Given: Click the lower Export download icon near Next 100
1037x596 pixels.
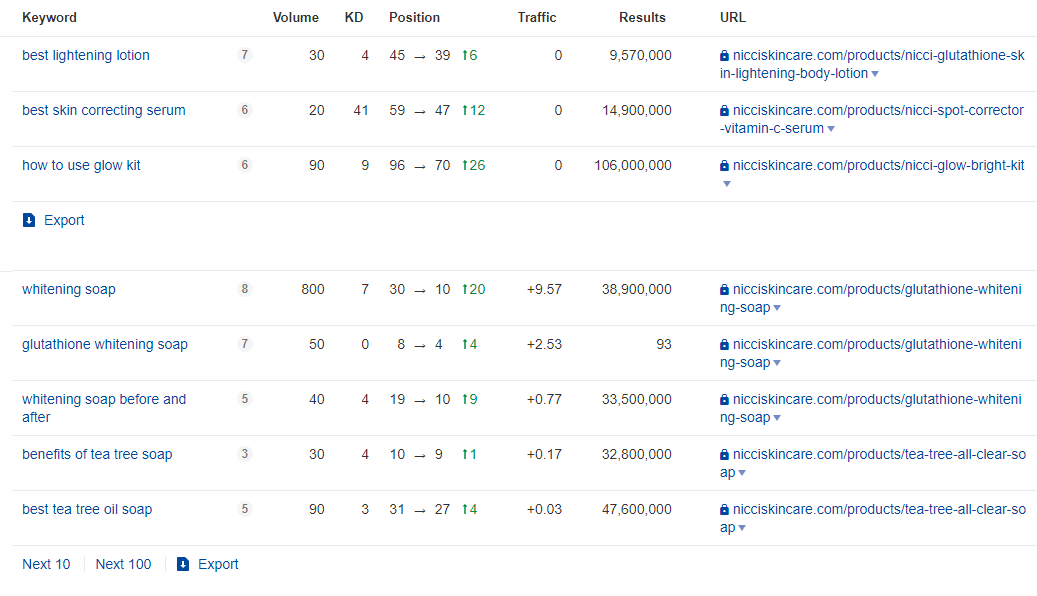Looking at the screenshot, I should click(x=183, y=564).
